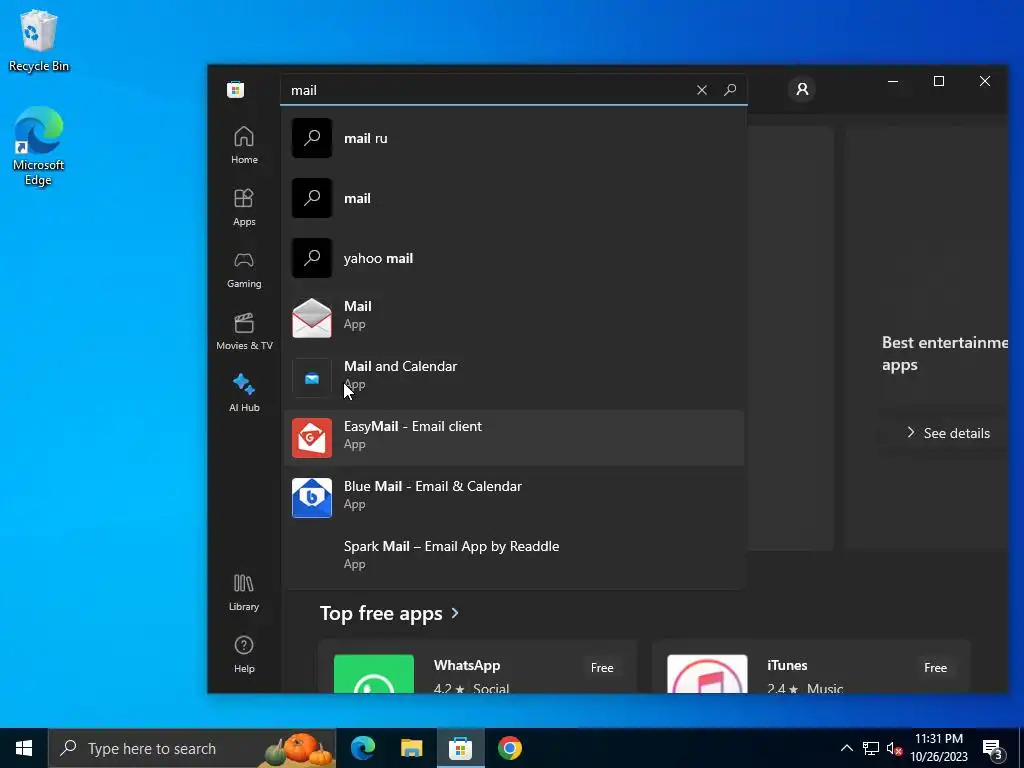Viewport: 1024px width, 768px height.
Task: Click the EasyMail red envelope icon
Action: point(312,438)
